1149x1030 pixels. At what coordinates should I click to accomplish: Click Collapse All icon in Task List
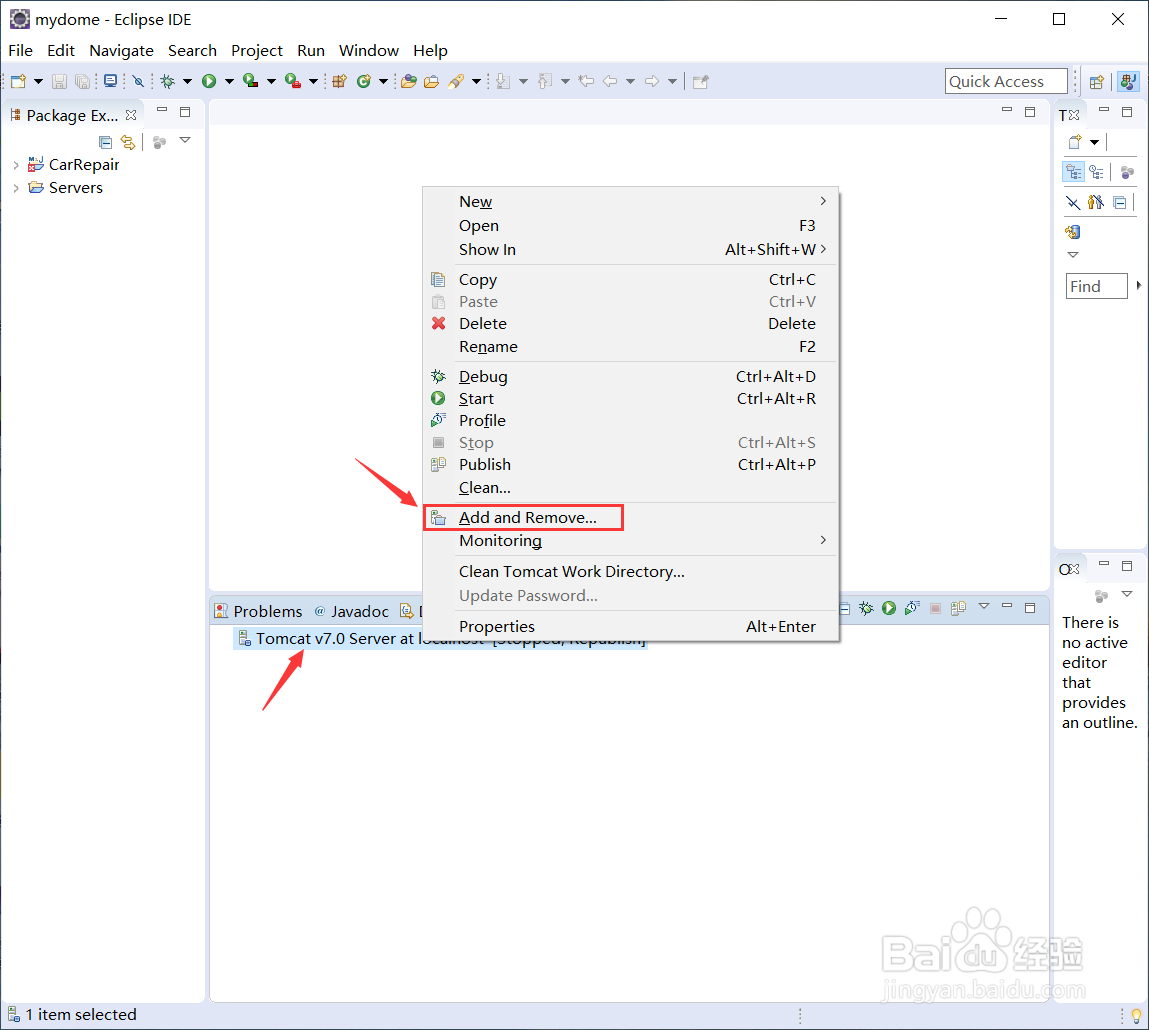click(x=1120, y=203)
